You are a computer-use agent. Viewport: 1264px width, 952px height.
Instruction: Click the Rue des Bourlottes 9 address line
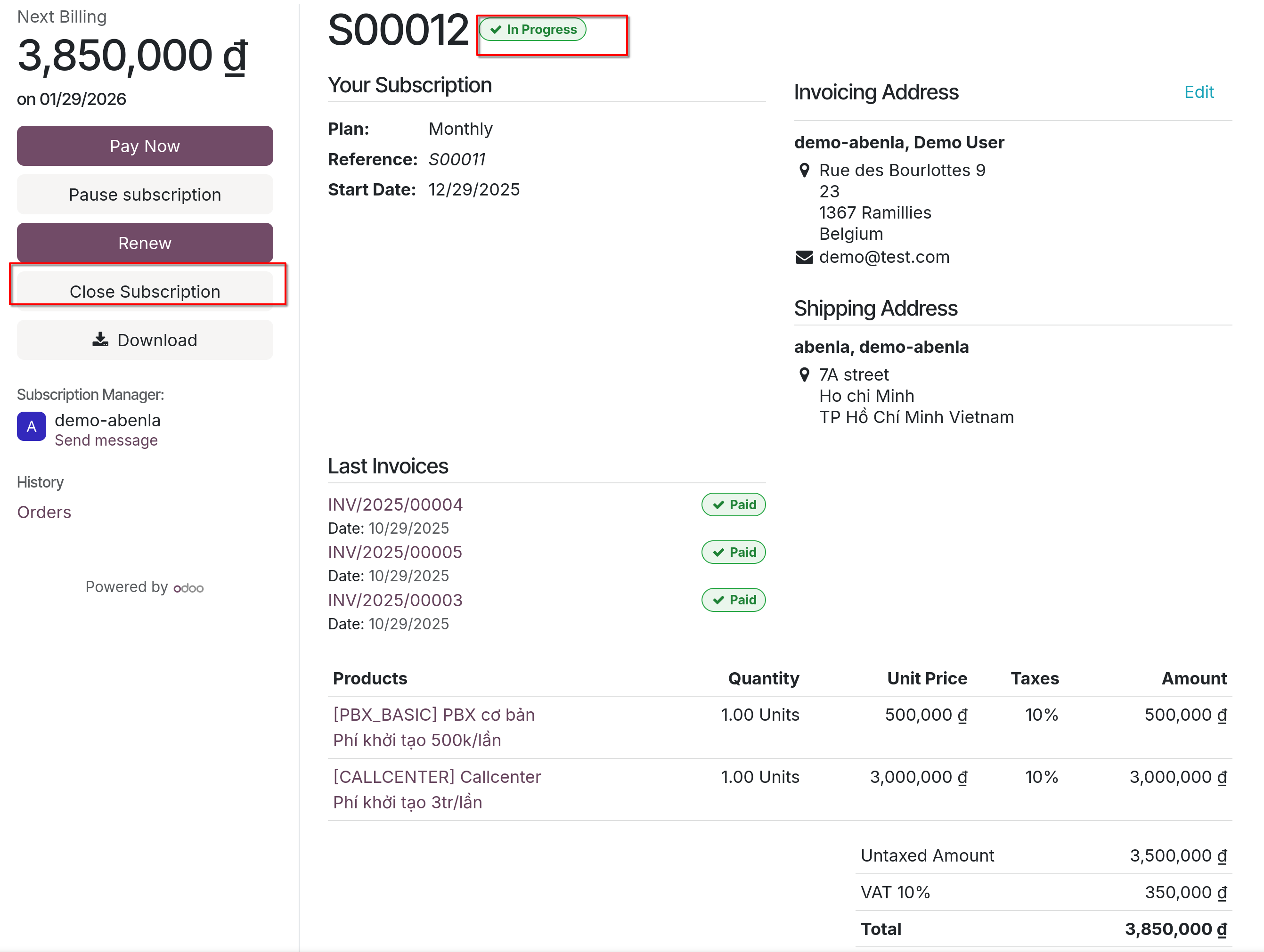click(902, 170)
